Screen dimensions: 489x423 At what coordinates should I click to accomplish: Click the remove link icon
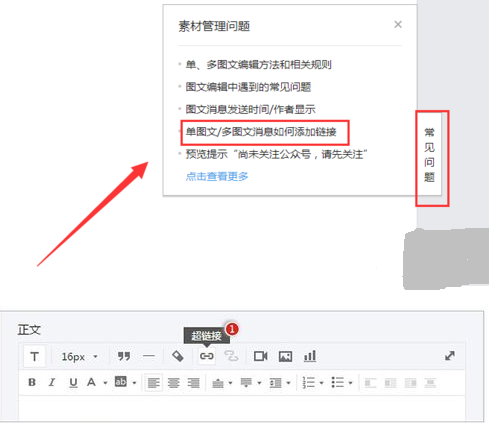(x=231, y=356)
